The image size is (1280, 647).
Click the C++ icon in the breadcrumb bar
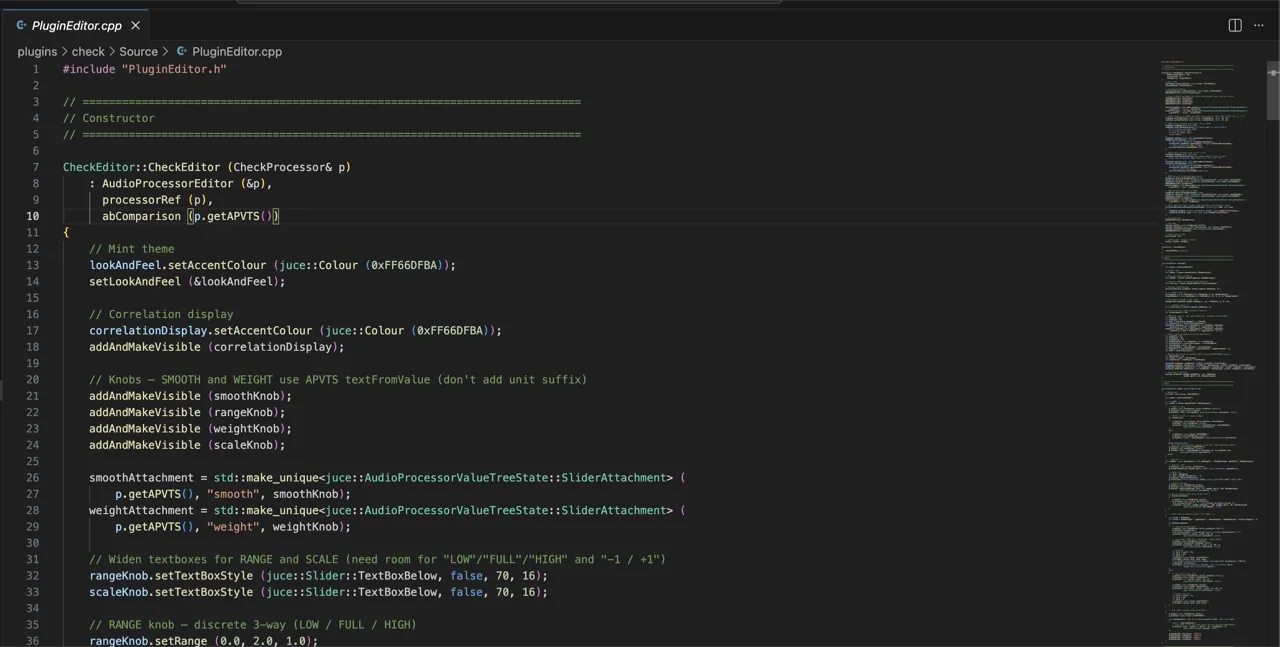pos(181,51)
